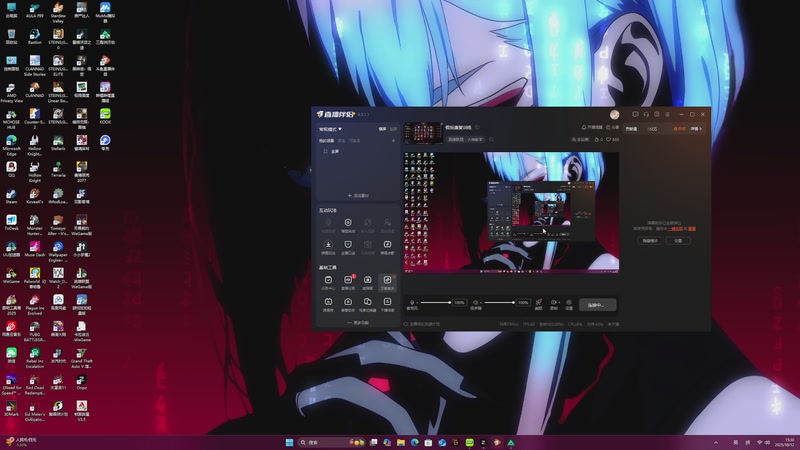Toggle 主播成长激励计划 option in status bar
This screenshot has width=800, height=450.
coord(422,324)
